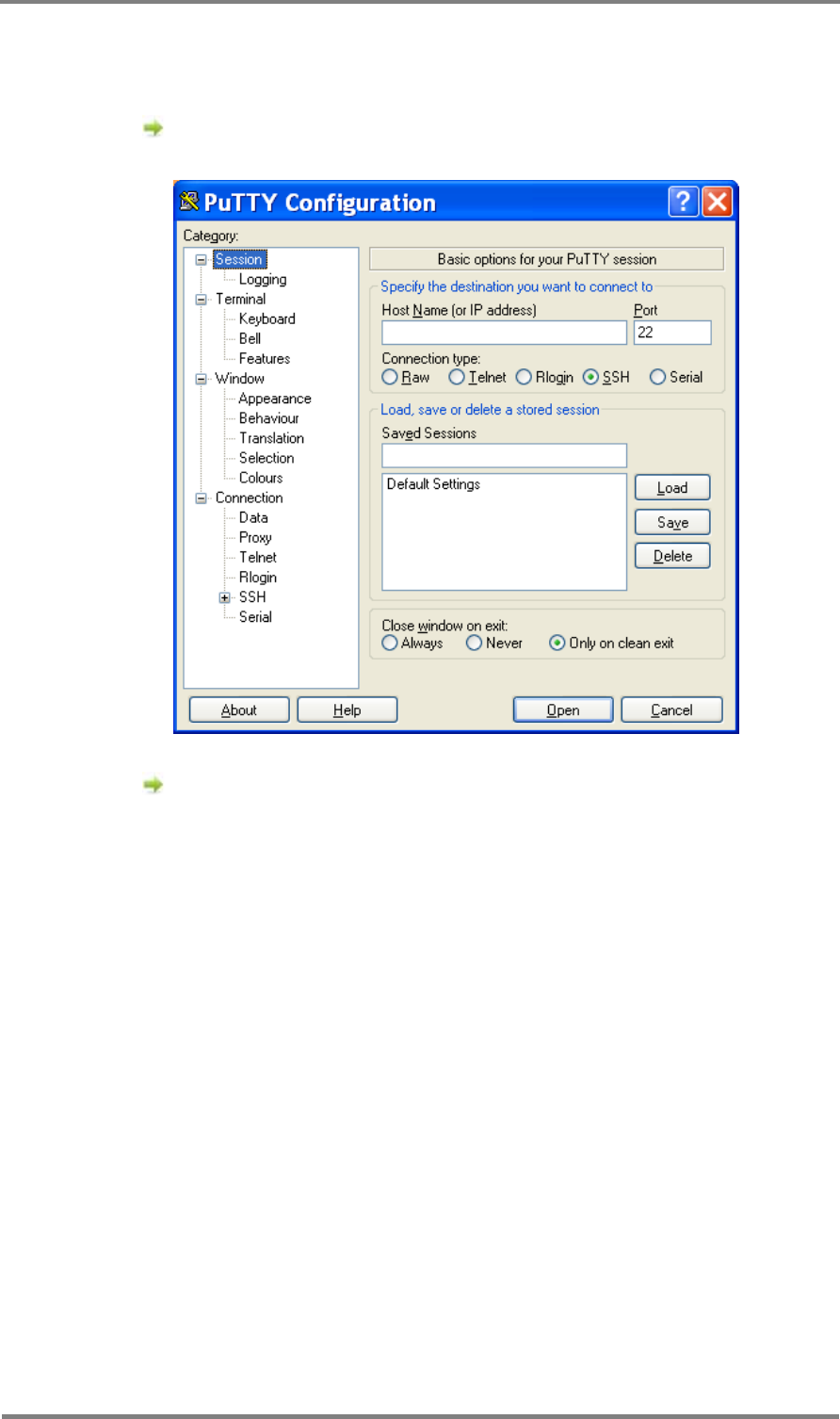Select Default Settings in the sessions list
Viewport: 840px width, 1419px height.
point(433,484)
